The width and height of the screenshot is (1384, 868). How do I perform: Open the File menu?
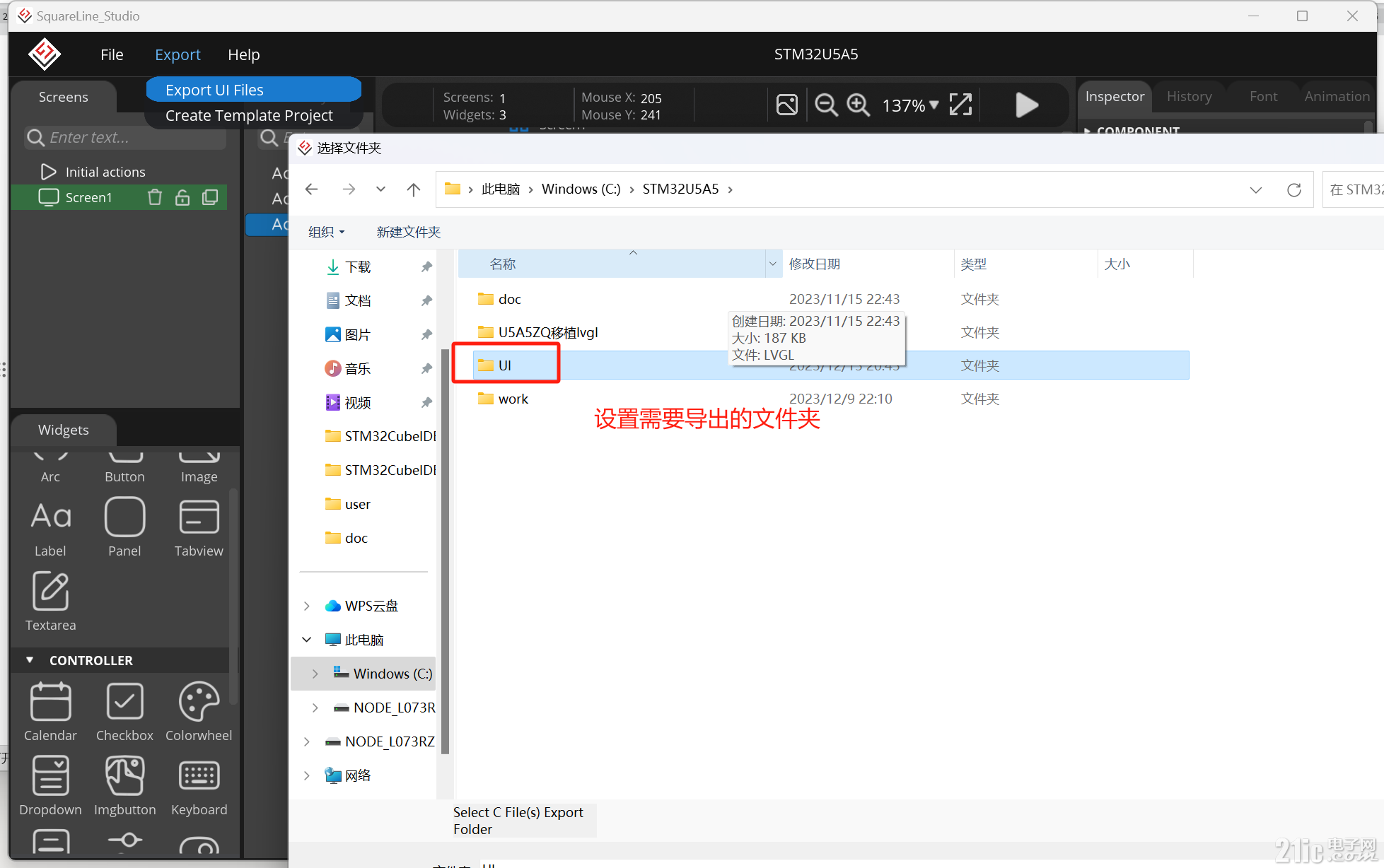pos(112,54)
